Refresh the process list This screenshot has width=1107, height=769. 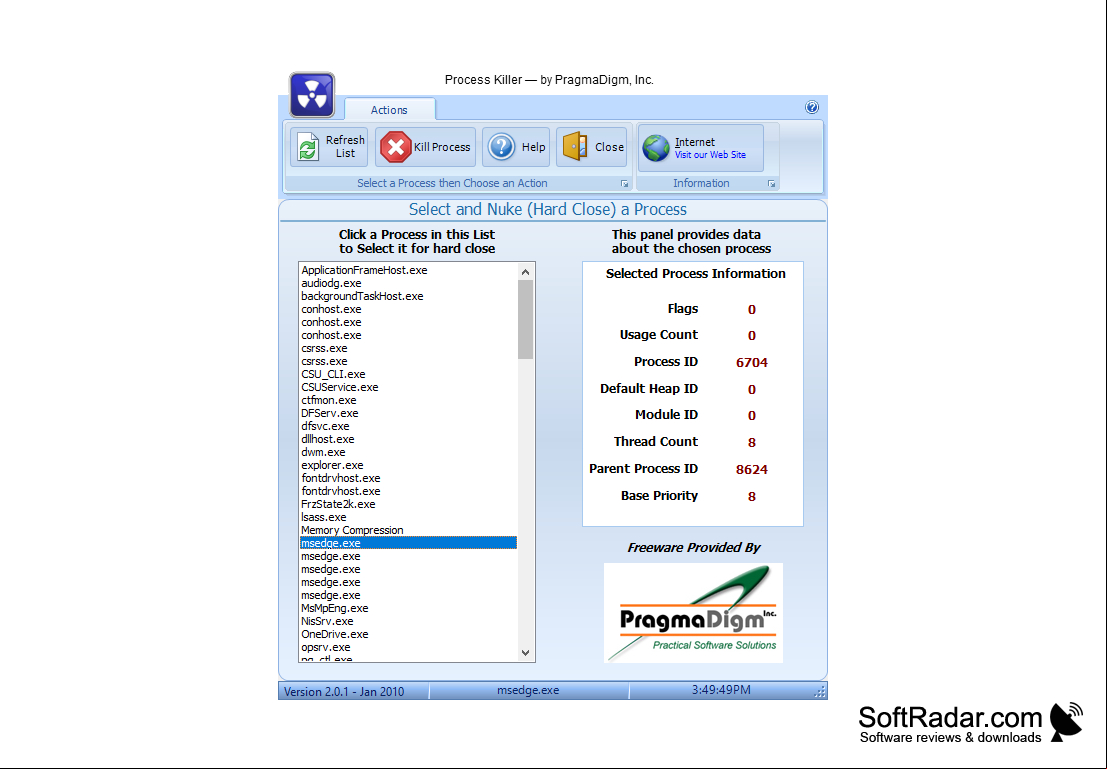(329, 147)
